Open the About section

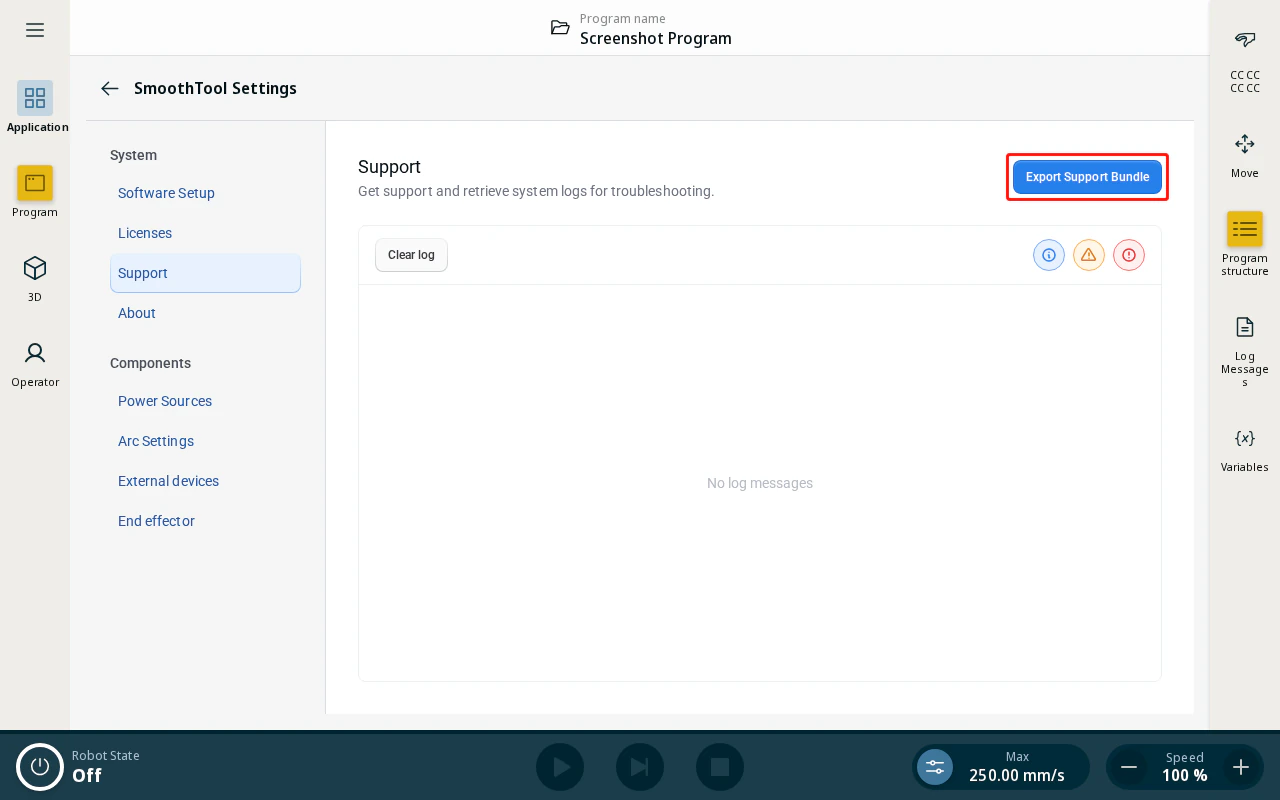pyautogui.click(x=205, y=313)
